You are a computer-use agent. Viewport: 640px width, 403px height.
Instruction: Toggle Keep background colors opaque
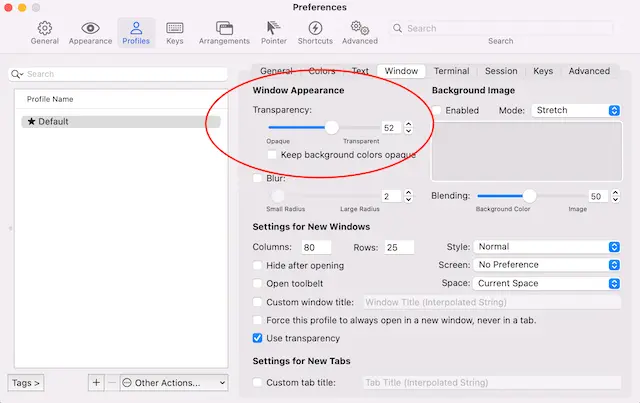(272, 155)
